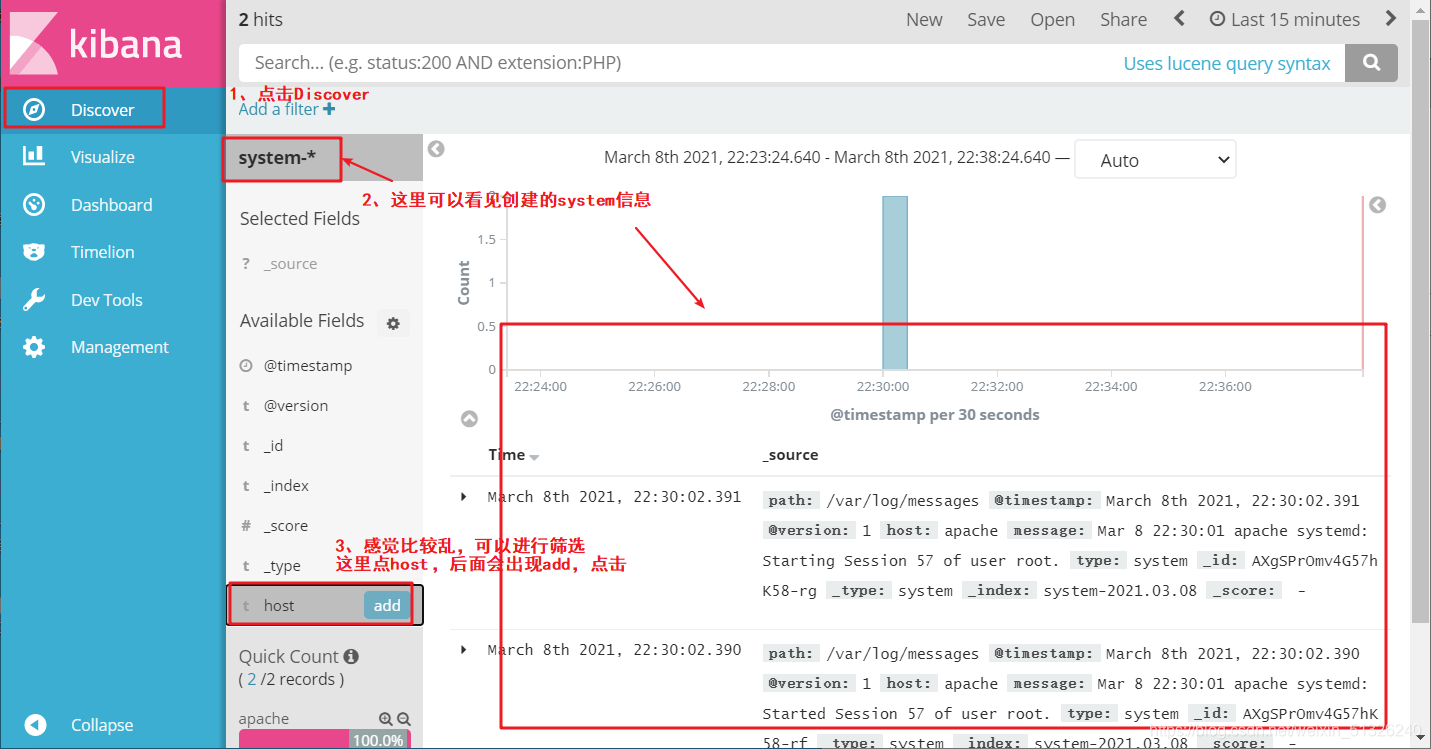
Task: Click the apache 100.0% count bar
Action: [x=325, y=740]
